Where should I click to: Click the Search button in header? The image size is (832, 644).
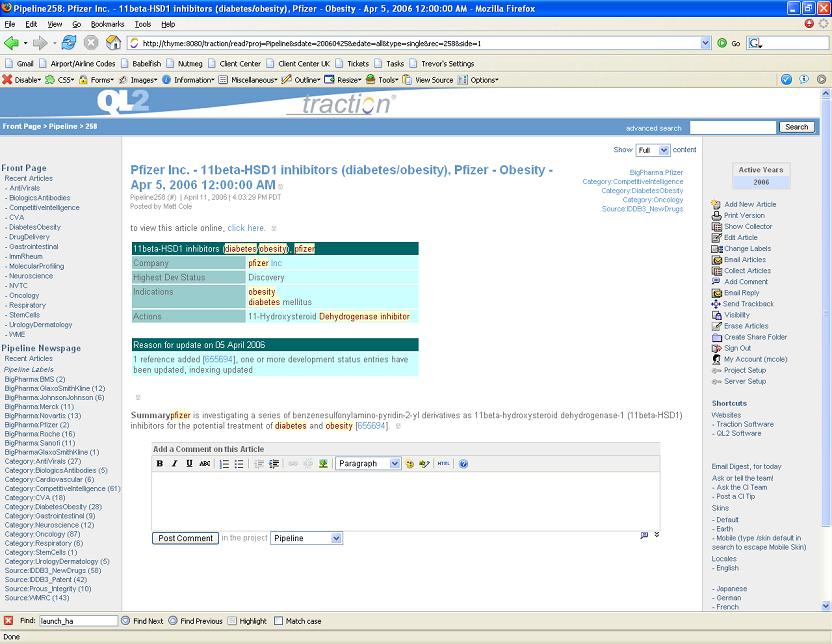pyautogui.click(x=796, y=127)
